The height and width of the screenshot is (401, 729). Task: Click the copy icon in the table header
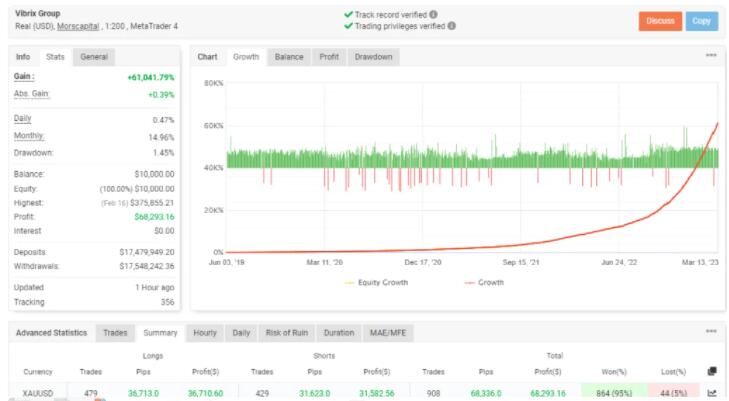[x=711, y=371]
